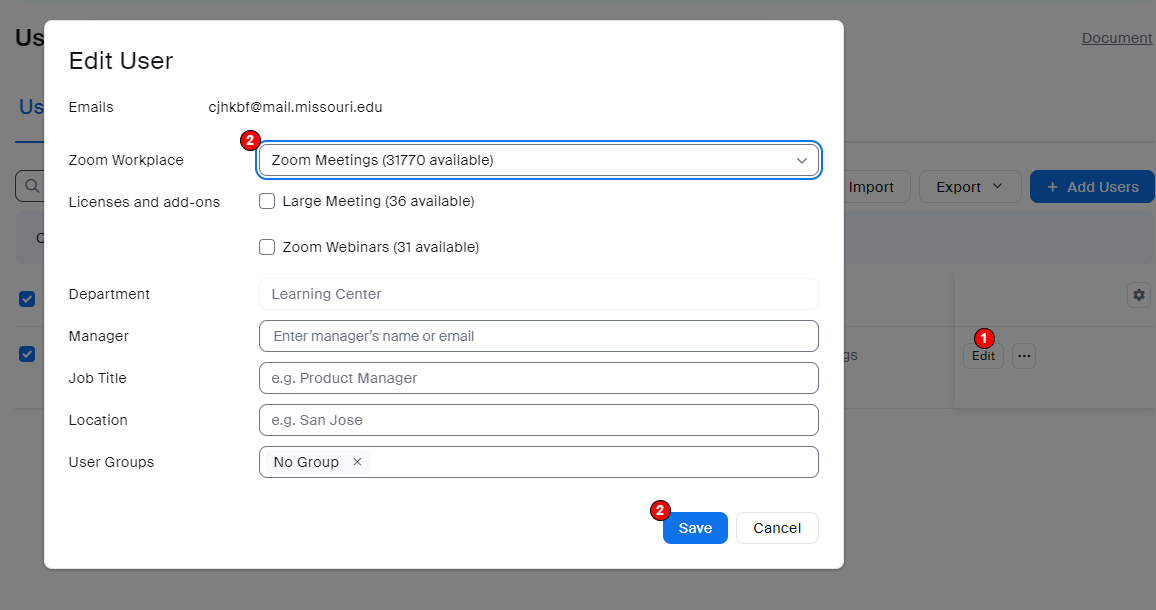Uncheck the checkbox beside the Edit button's user

click(27, 354)
